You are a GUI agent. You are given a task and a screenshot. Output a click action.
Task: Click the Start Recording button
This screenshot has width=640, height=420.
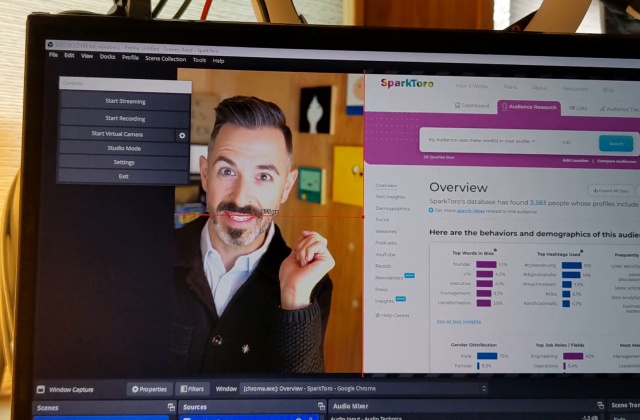click(x=125, y=118)
